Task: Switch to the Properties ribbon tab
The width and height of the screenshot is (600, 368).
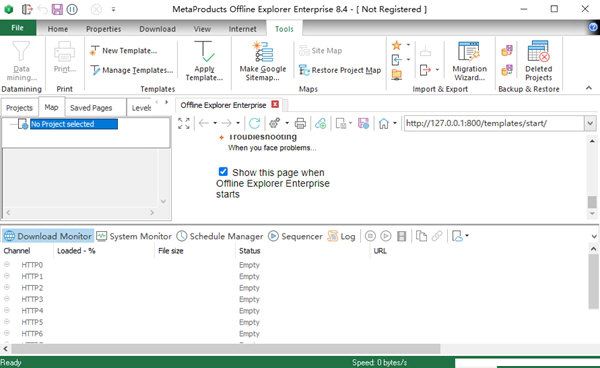Action: [x=103, y=29]
